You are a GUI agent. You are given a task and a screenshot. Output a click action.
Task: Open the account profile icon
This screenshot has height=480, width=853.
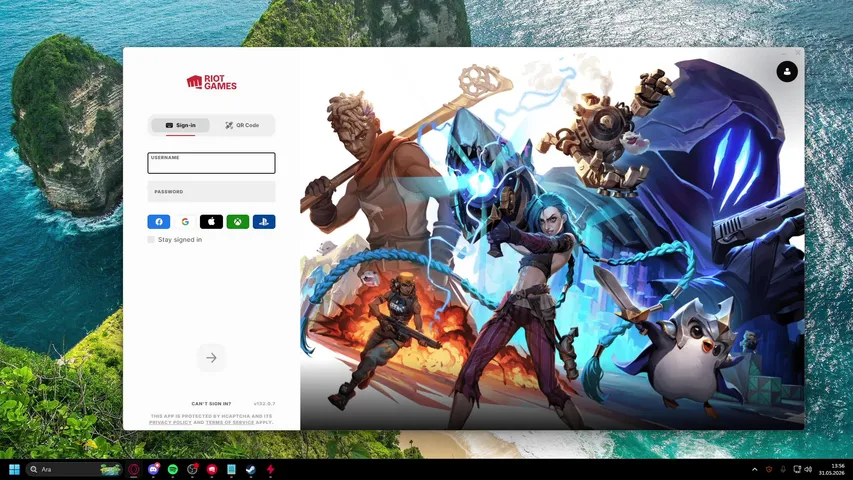tap(787, 71)
